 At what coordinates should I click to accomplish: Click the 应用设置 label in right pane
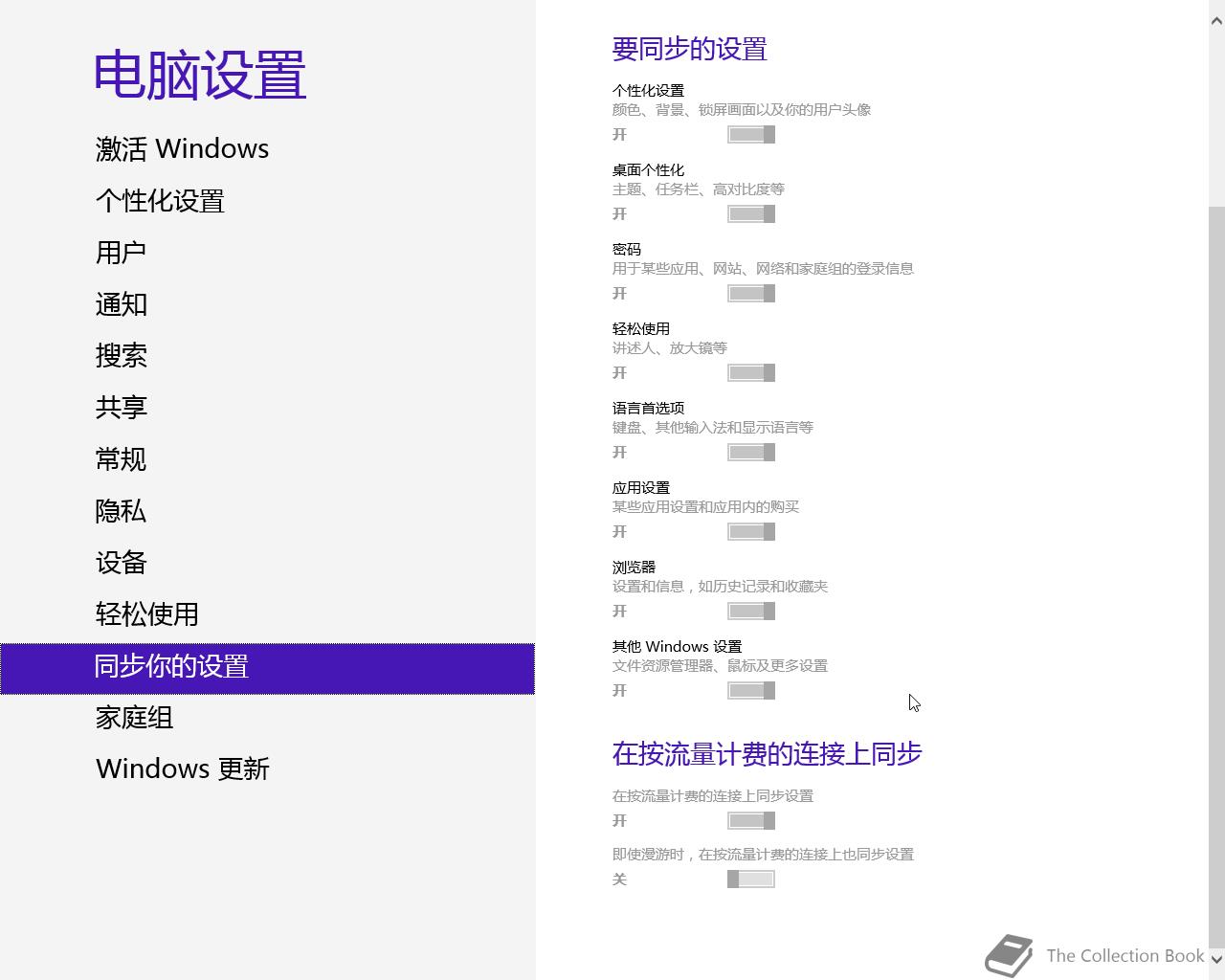pos(641,488)
